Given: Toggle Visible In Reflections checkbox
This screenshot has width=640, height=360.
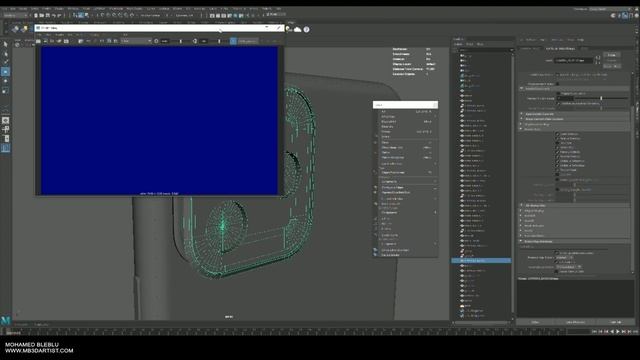Looking at the screenshot, I should point(557,161).
